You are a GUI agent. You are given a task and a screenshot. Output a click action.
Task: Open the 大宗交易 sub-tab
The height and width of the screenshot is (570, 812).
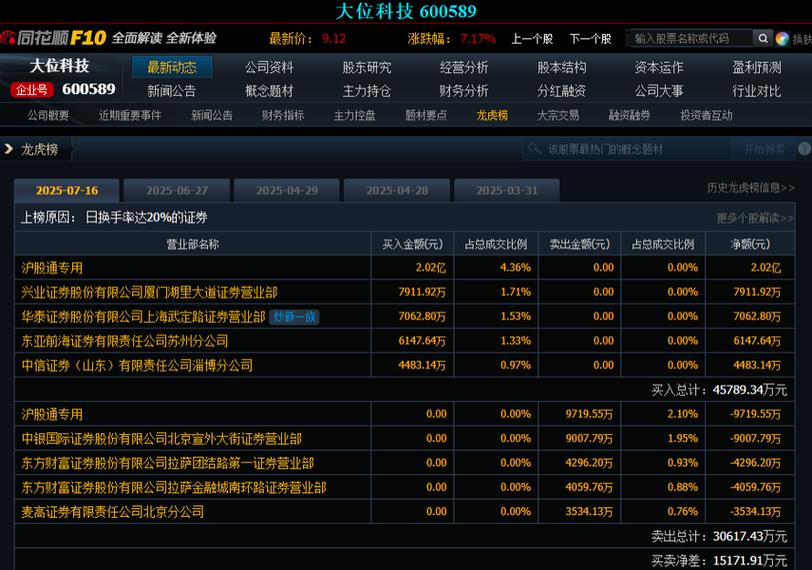coord(557,115)
